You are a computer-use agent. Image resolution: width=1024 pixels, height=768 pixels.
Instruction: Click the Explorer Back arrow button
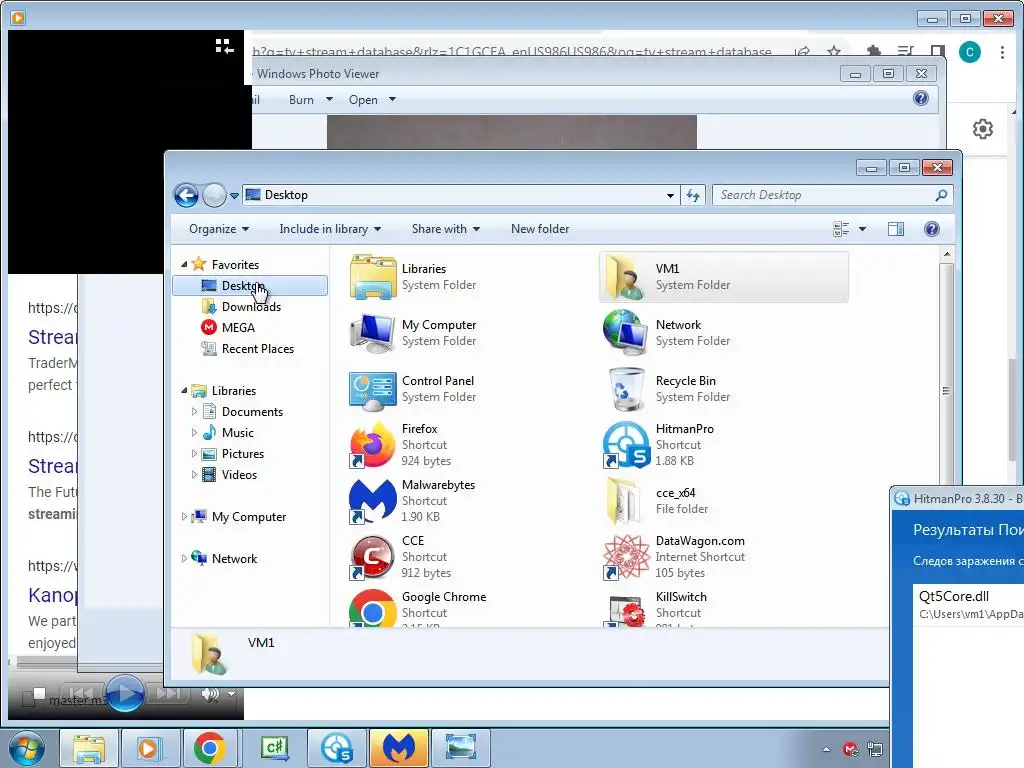click(186, 195)
